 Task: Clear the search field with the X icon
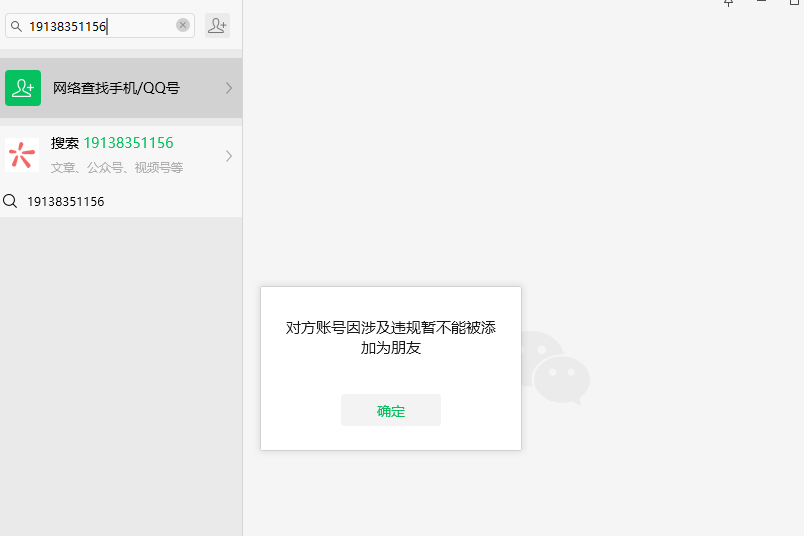tap(183, 25)
